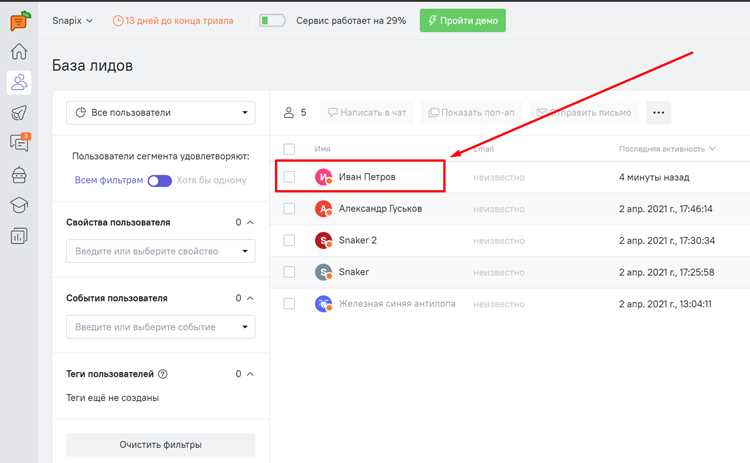
Task: Check the Snaker 2 row checkbox
Action: [x=289, y=240]
